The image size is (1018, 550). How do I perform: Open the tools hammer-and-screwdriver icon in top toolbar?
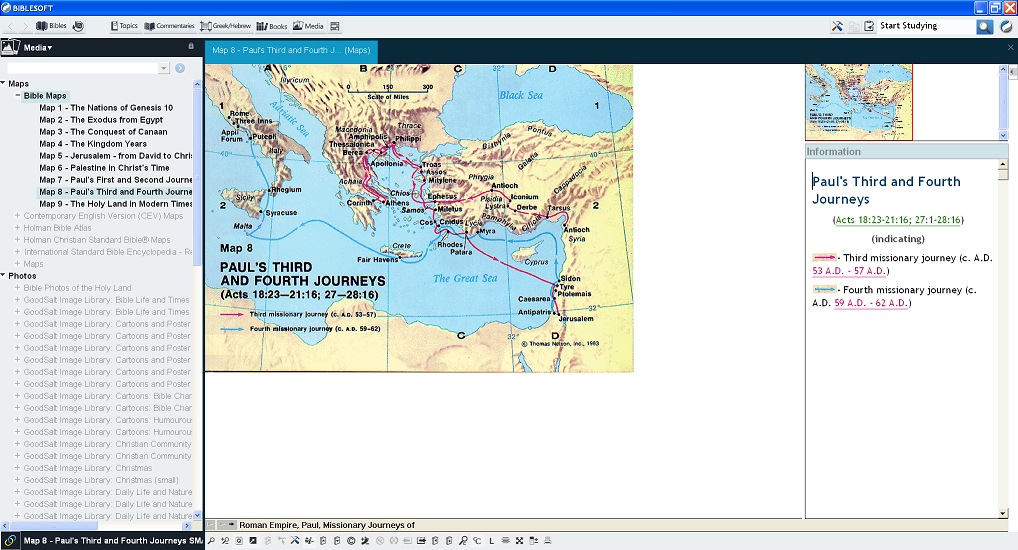[x=837, y=26]
